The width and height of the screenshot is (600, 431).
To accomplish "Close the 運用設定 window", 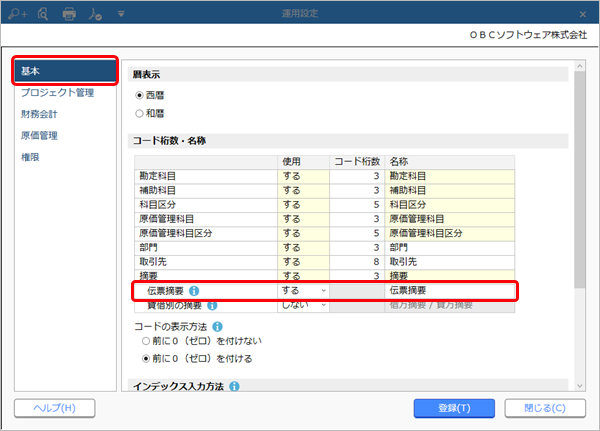I will pos(582,14).
